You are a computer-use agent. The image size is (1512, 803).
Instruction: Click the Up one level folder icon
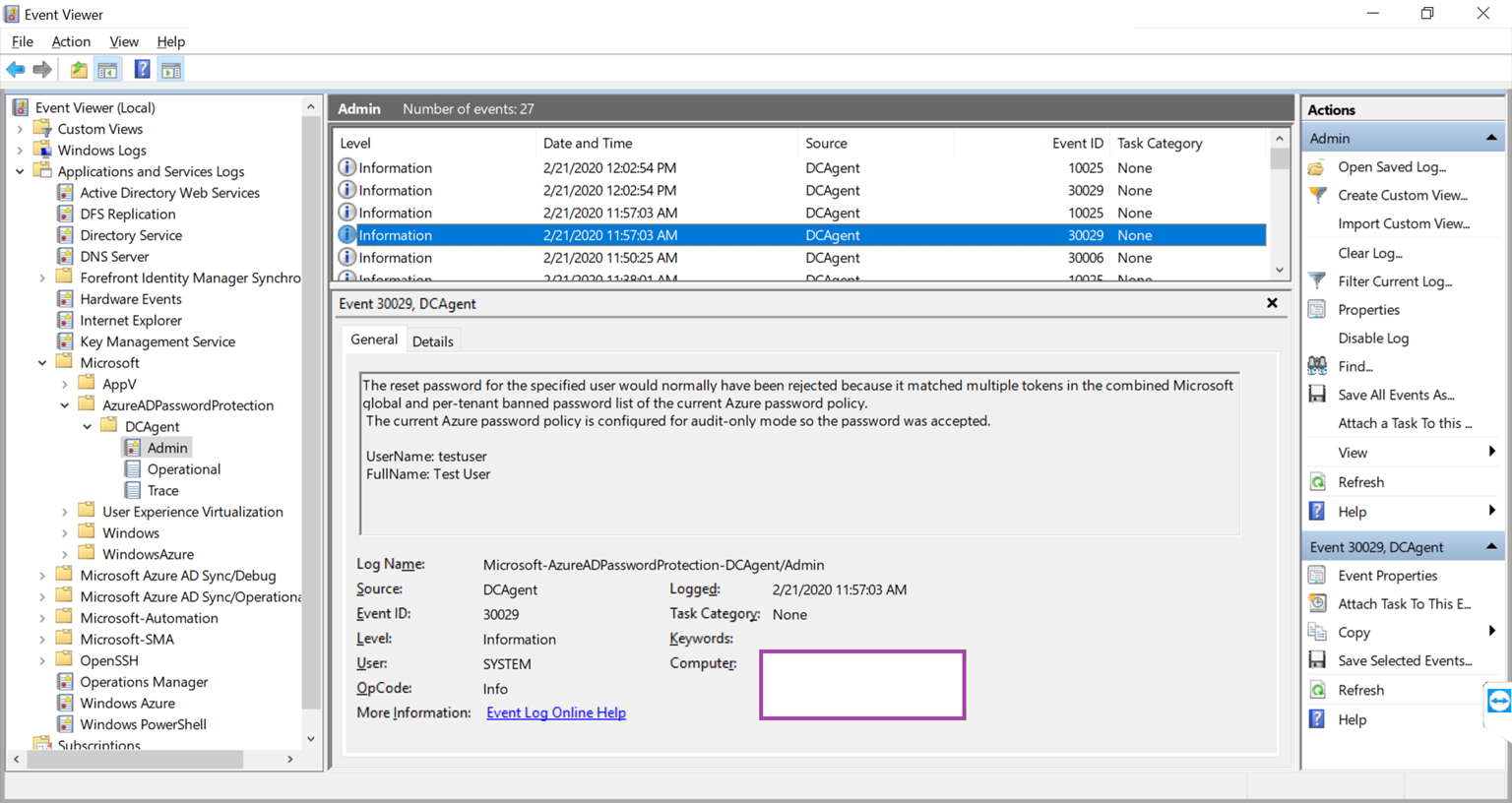click(79, 70)
